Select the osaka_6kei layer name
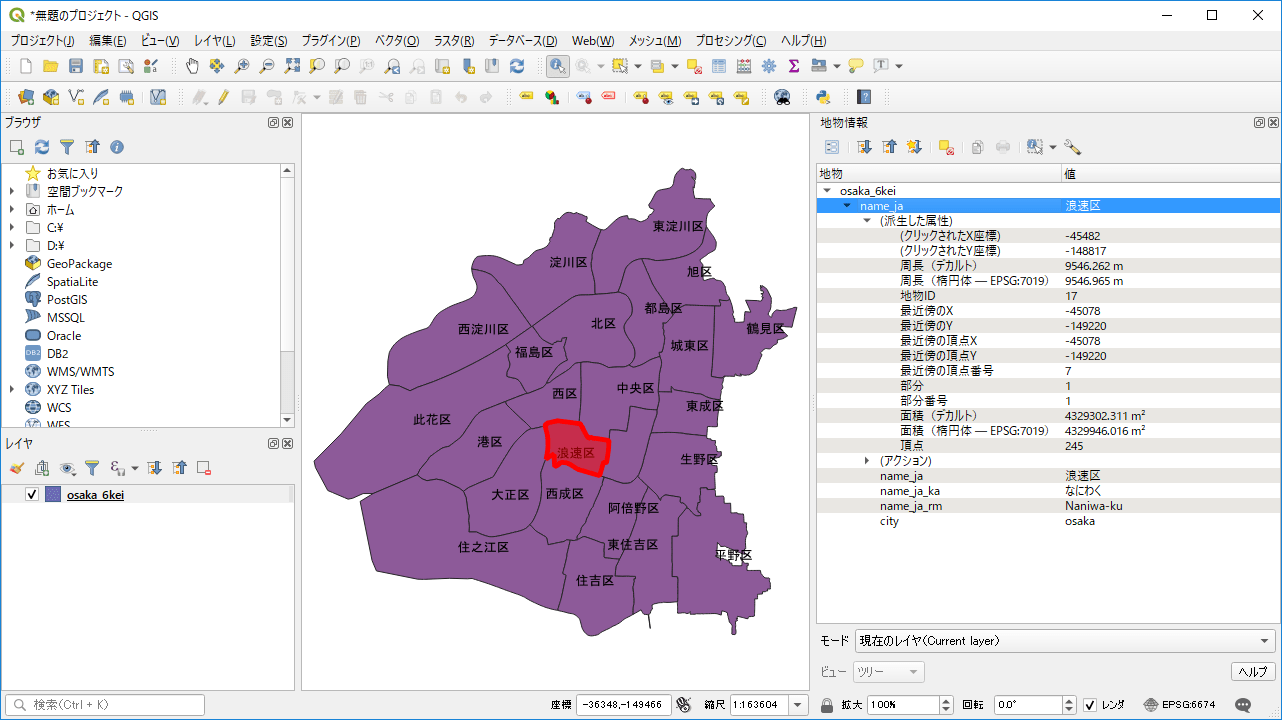 95,495
